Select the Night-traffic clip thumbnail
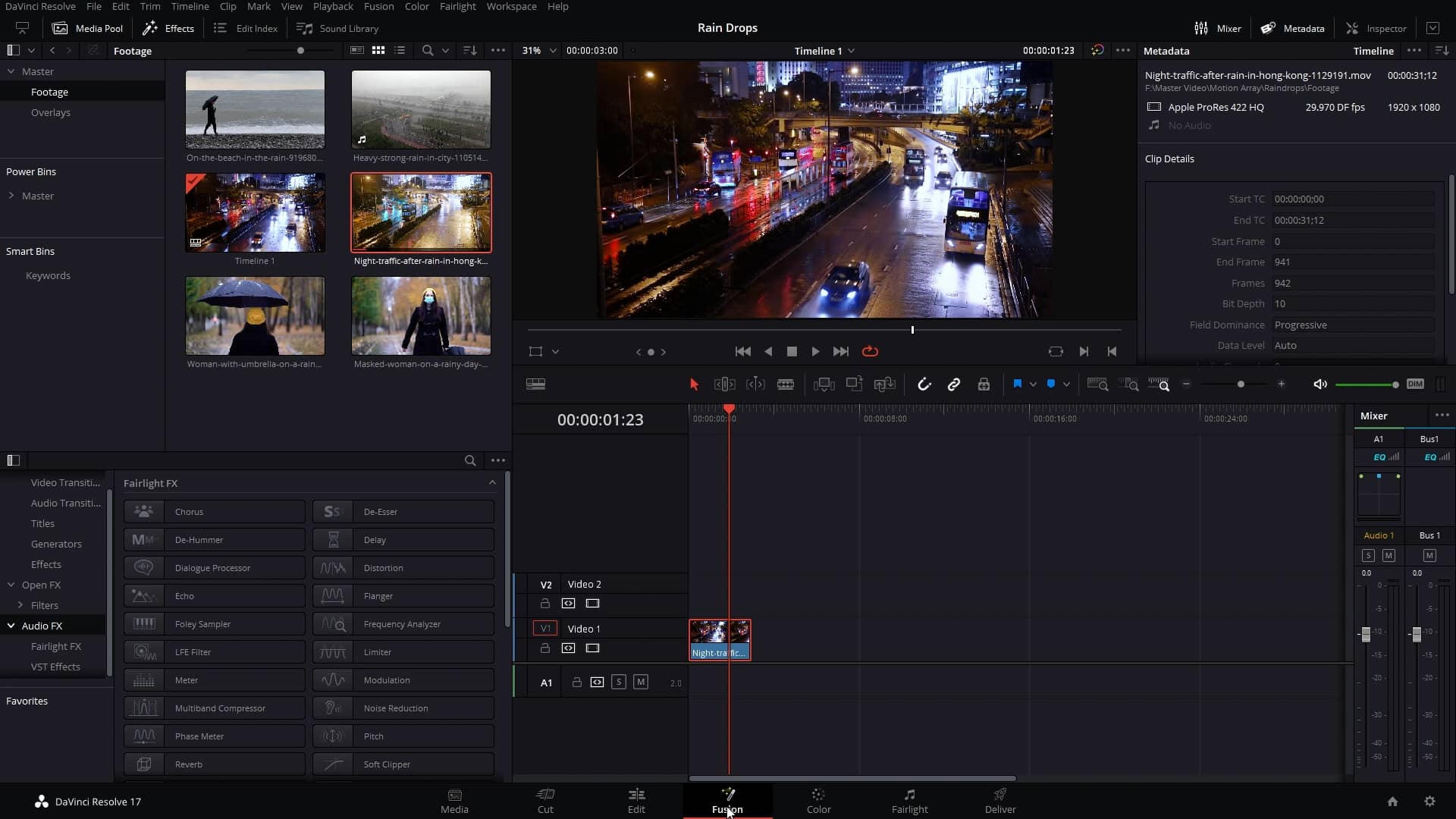This screenshot has width=1456, height=819. coord(421,212)
